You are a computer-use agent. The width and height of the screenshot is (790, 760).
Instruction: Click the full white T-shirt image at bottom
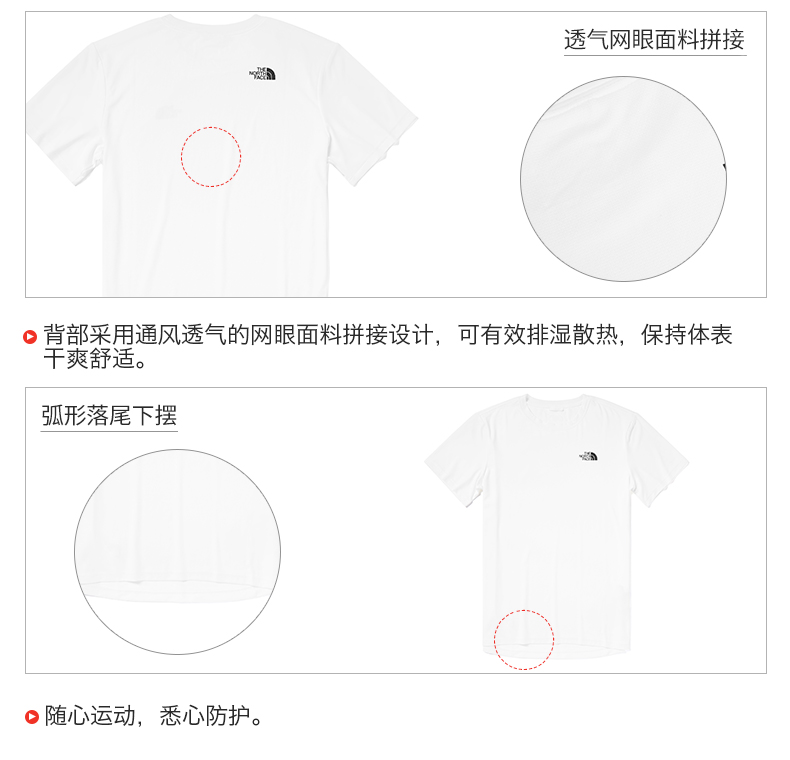[557, 527]
